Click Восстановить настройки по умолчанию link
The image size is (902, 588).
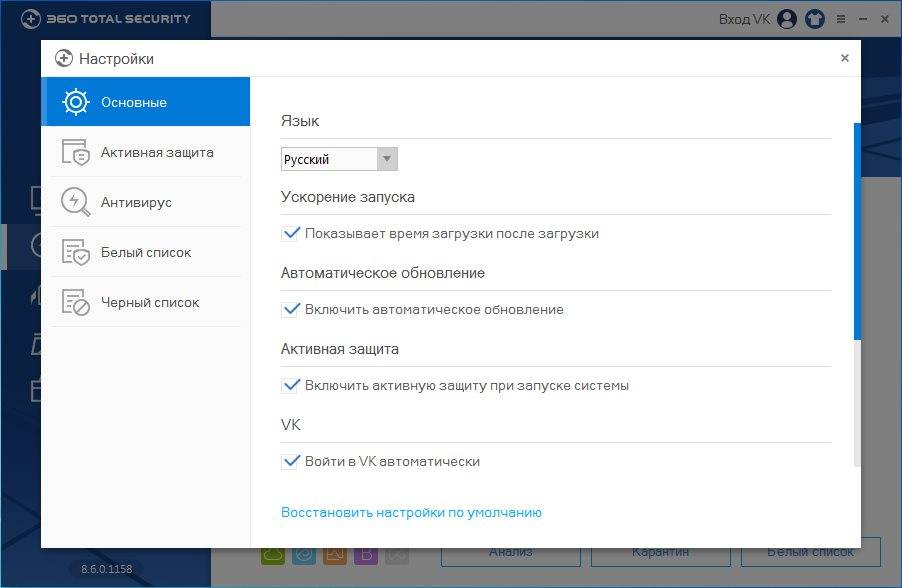[411, 512]
